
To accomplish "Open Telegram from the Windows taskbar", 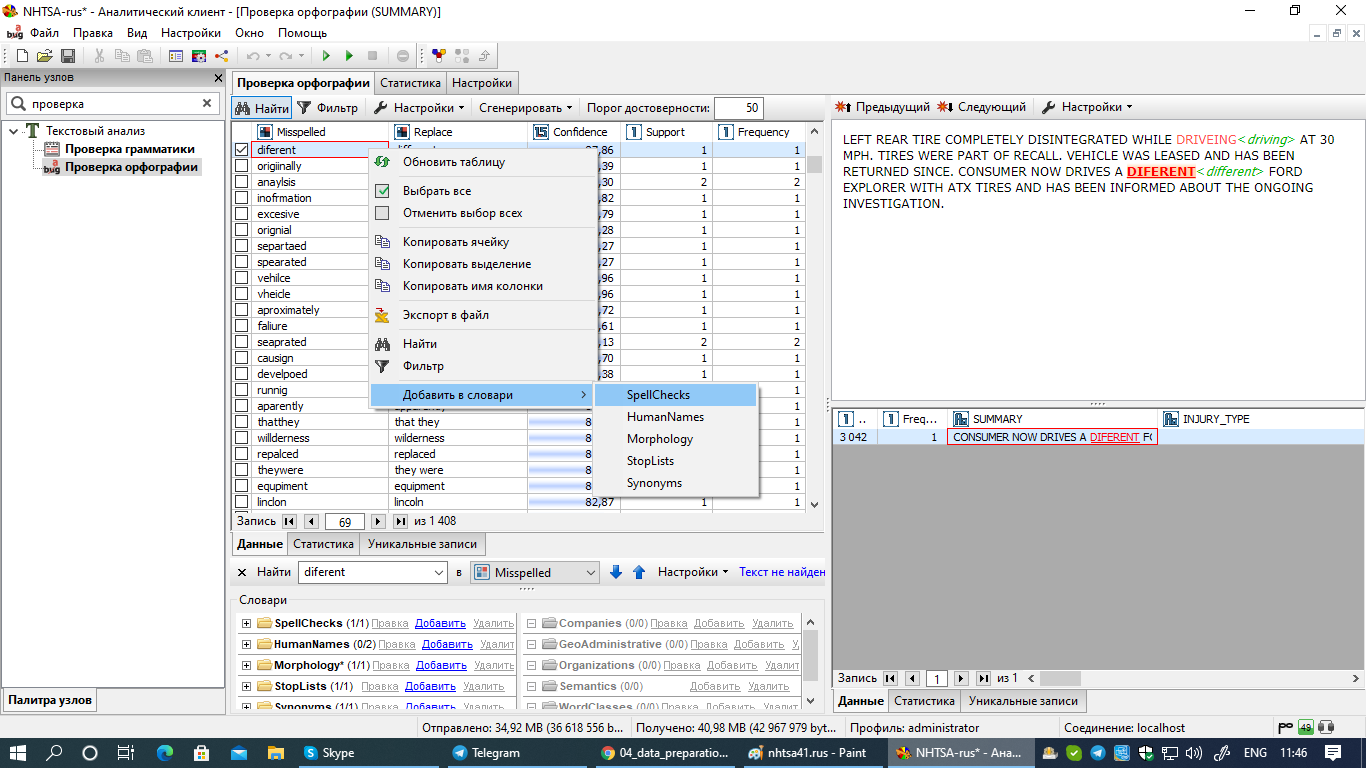I will pyautogui.click(x=486, y=753).
